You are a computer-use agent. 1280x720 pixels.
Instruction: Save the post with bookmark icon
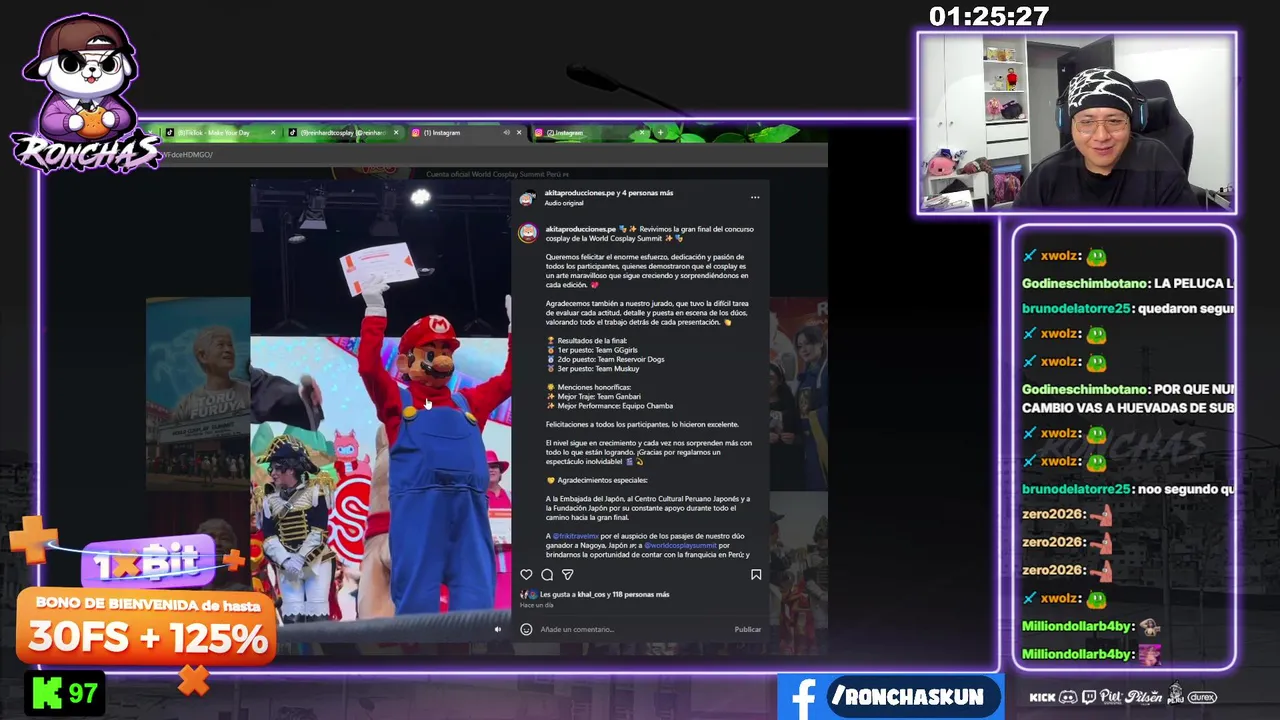[x=756, y=575]
